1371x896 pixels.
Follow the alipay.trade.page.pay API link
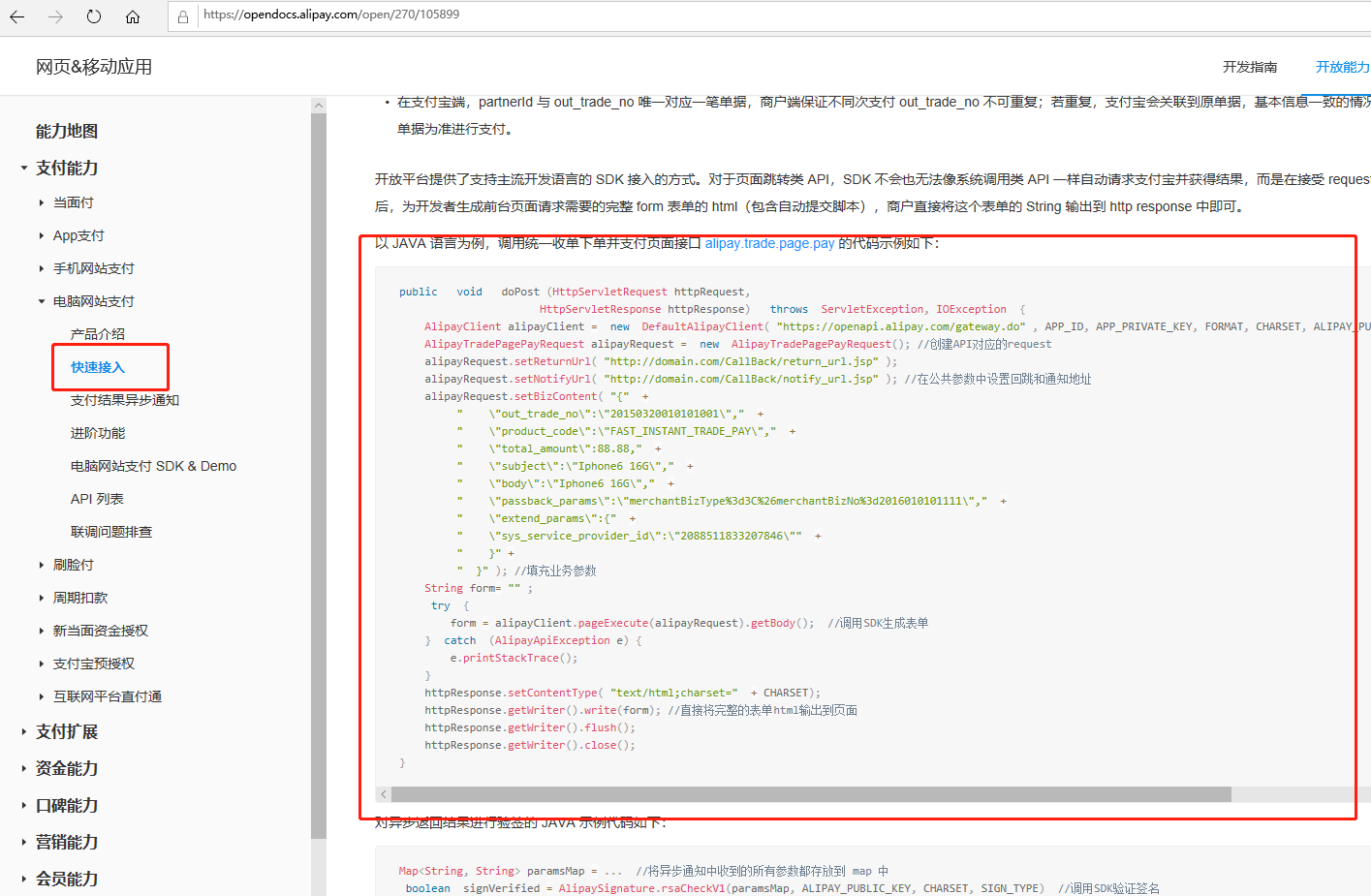[769, 243]
